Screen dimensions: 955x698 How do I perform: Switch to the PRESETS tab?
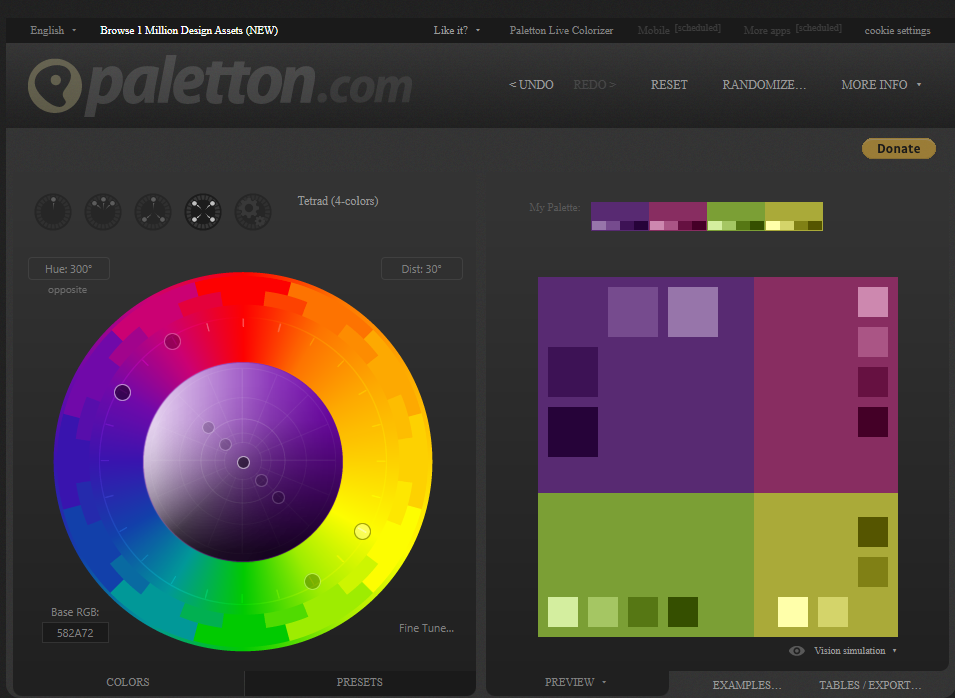359,683
